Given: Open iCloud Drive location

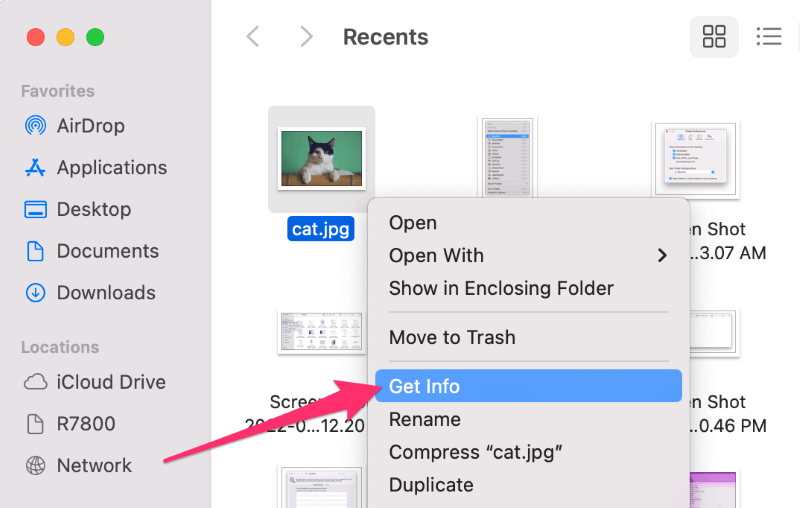Looking at the screenshot, I should 95,382.
